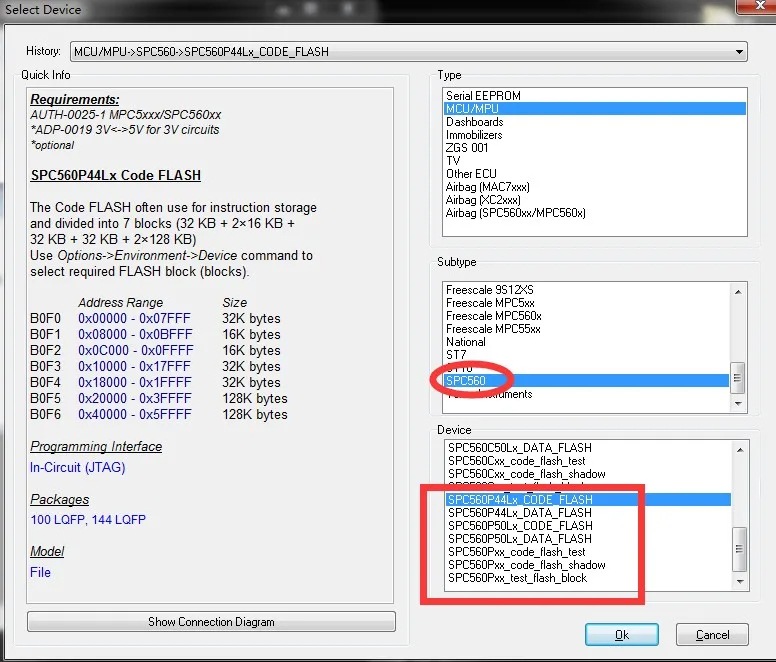
Task: Choose SPC560Pxx_code_flash_shadow device
Action: point(527,565)
